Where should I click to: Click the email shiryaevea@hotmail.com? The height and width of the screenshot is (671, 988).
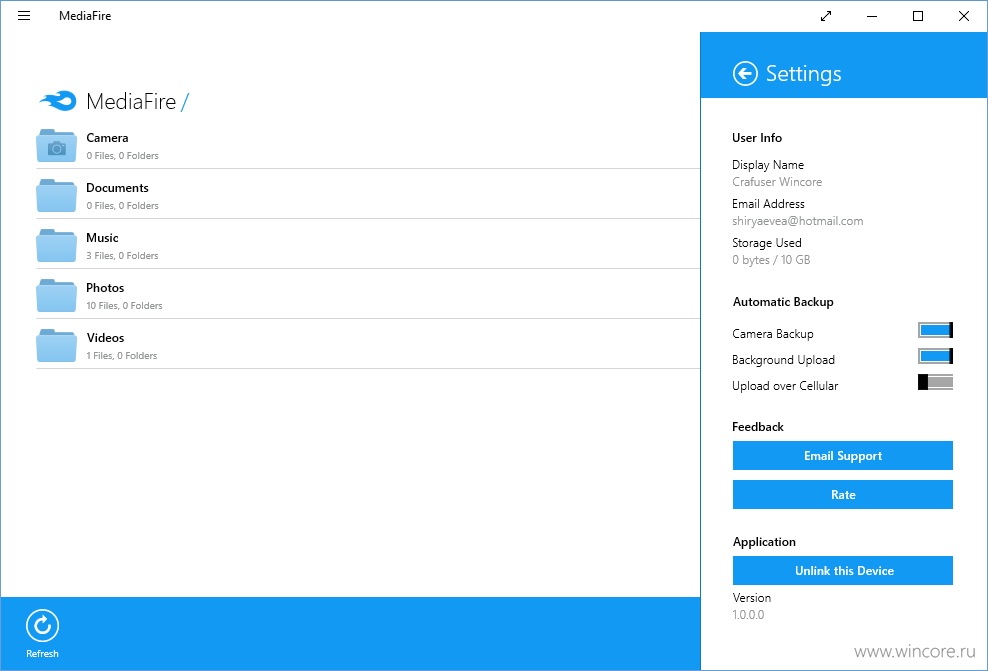pos(798,221)
